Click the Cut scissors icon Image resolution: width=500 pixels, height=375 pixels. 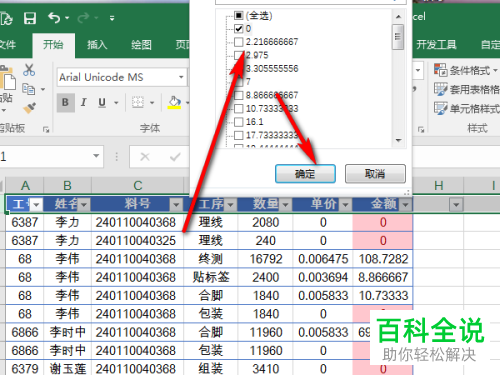click(x=29, y=70)
